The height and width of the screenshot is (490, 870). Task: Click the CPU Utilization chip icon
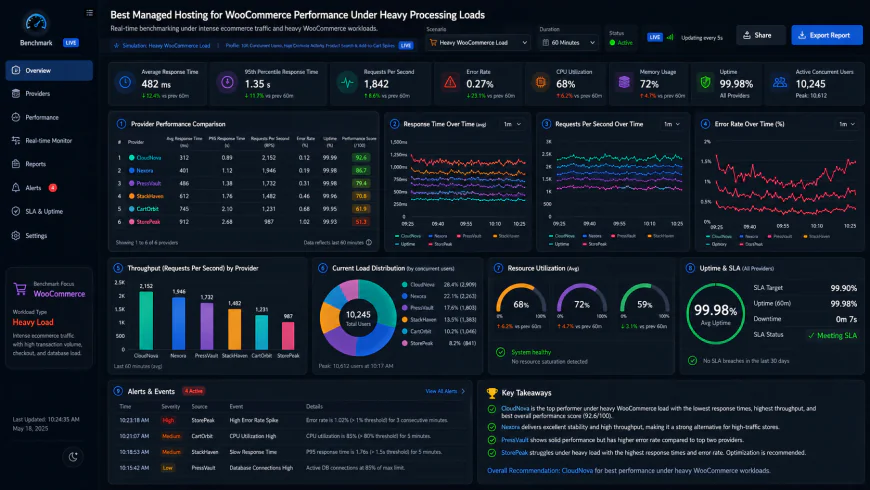(x=540, y=83)
